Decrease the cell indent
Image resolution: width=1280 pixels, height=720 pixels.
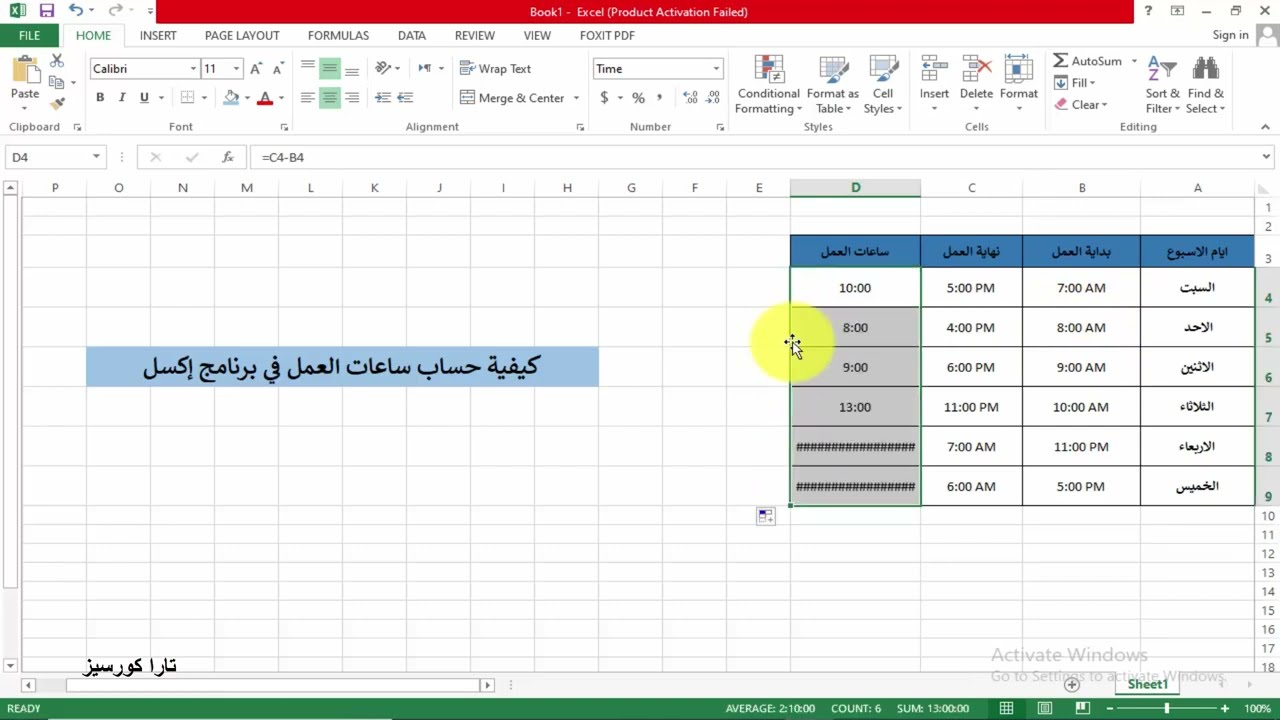tap(383, 98)
